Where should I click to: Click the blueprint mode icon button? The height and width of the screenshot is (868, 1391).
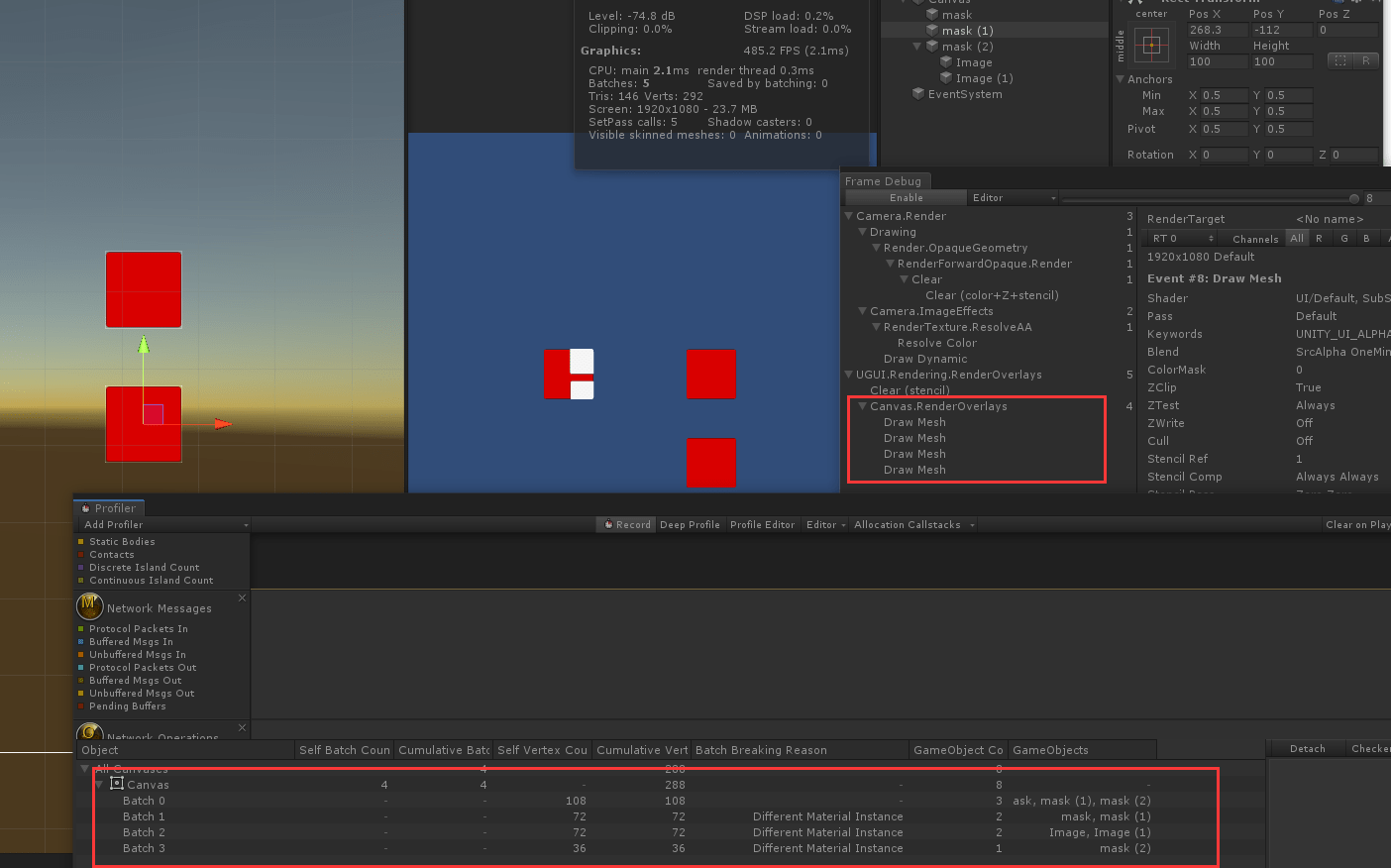tap(1340, 60)
